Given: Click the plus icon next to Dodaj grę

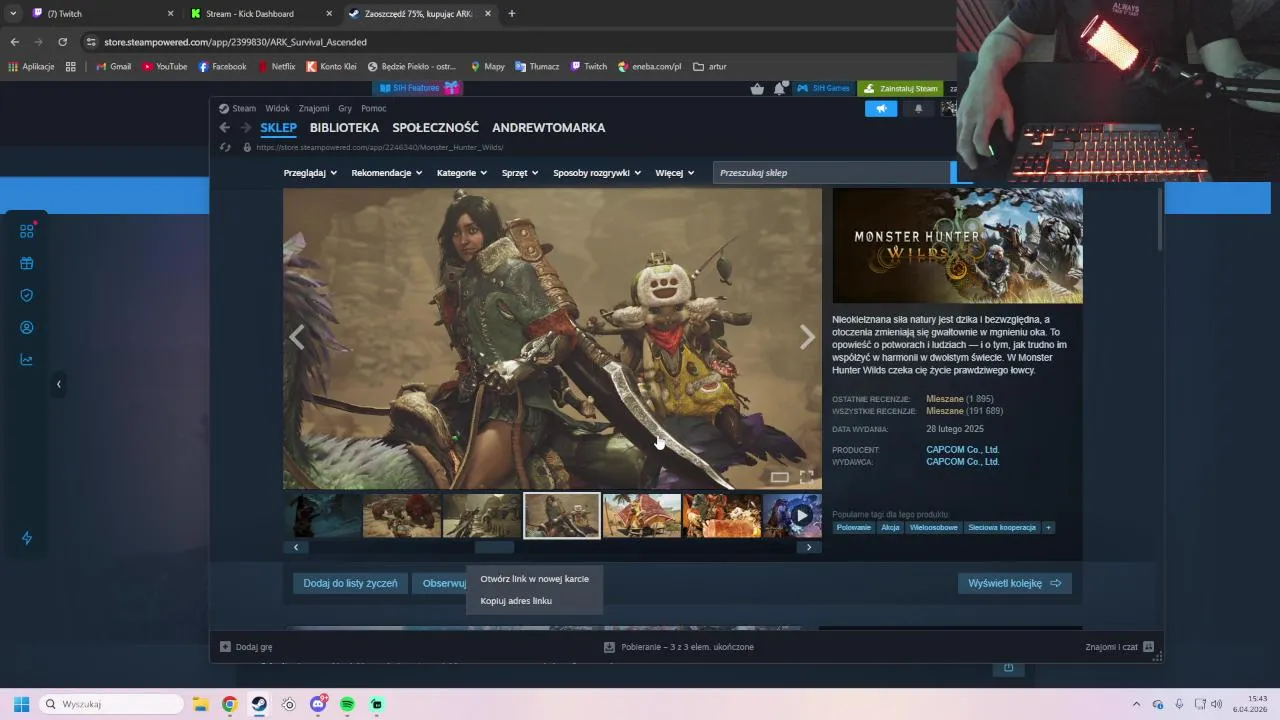Looking at the screenshot, I should [x=225, y=647].
